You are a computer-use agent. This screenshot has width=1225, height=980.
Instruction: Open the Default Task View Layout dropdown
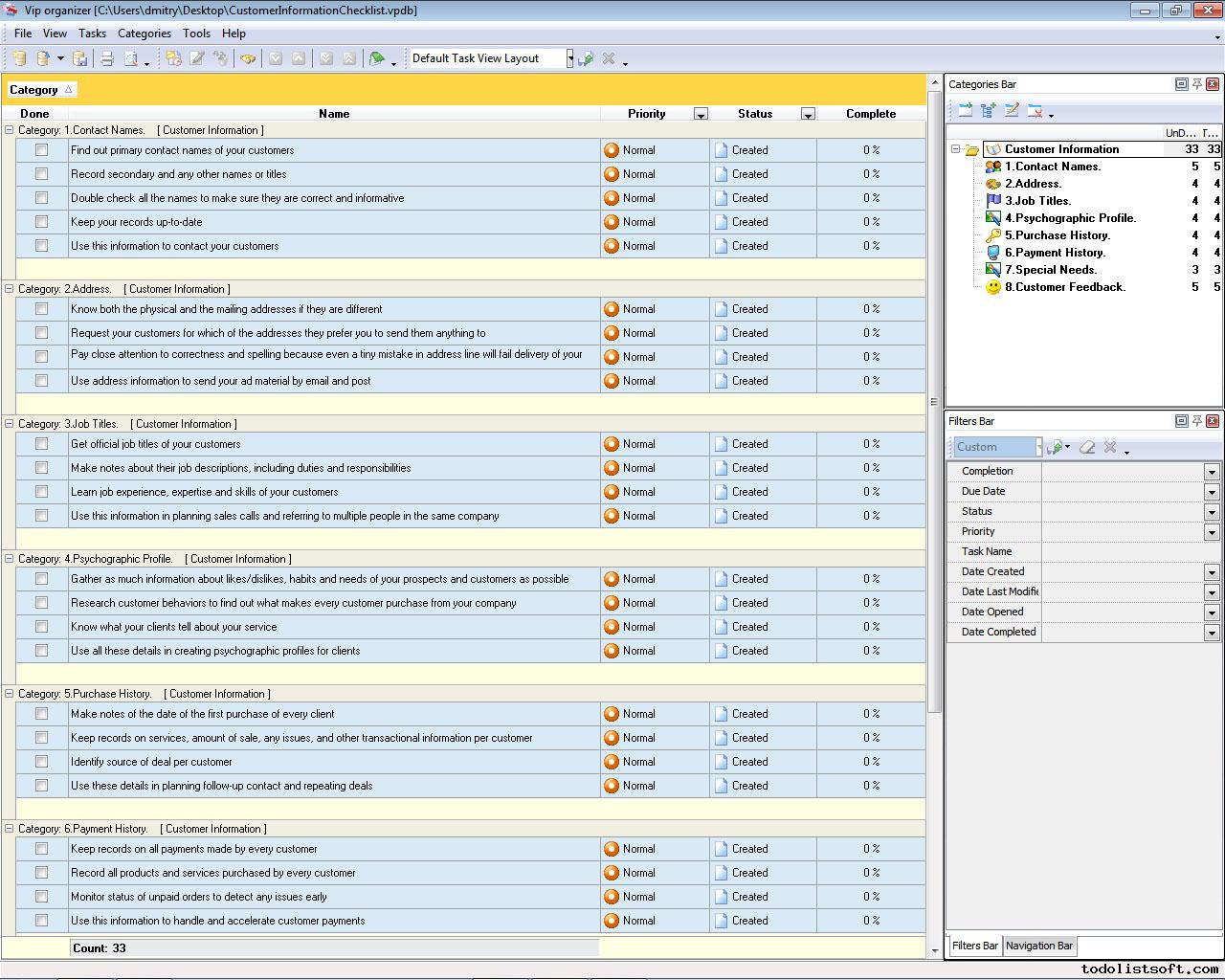pyautogui.click(x=569, y=58)
